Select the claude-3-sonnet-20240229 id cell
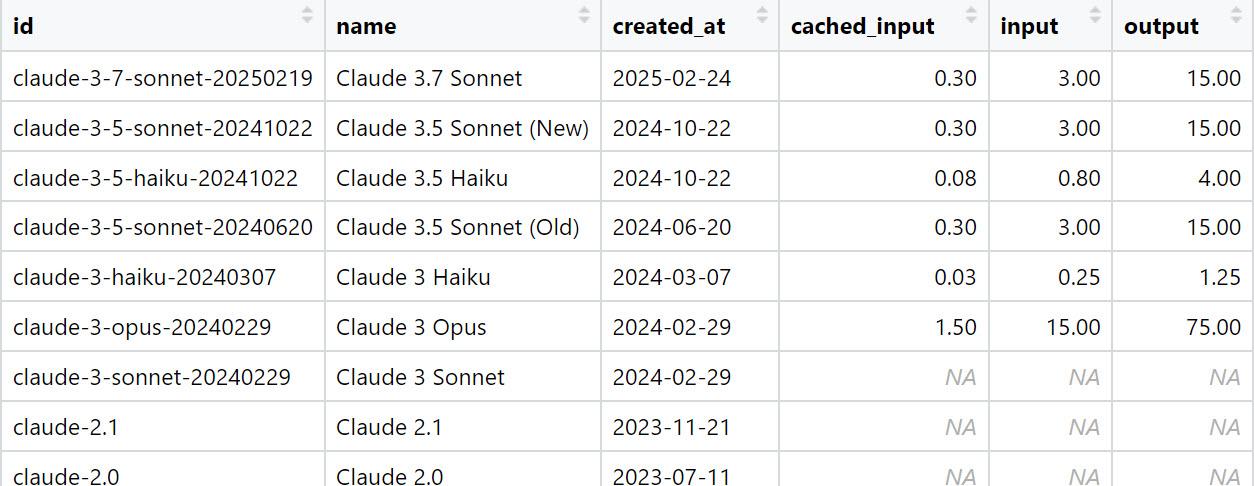Screen dimensions: 1254x486 click(x=163, y=377)
